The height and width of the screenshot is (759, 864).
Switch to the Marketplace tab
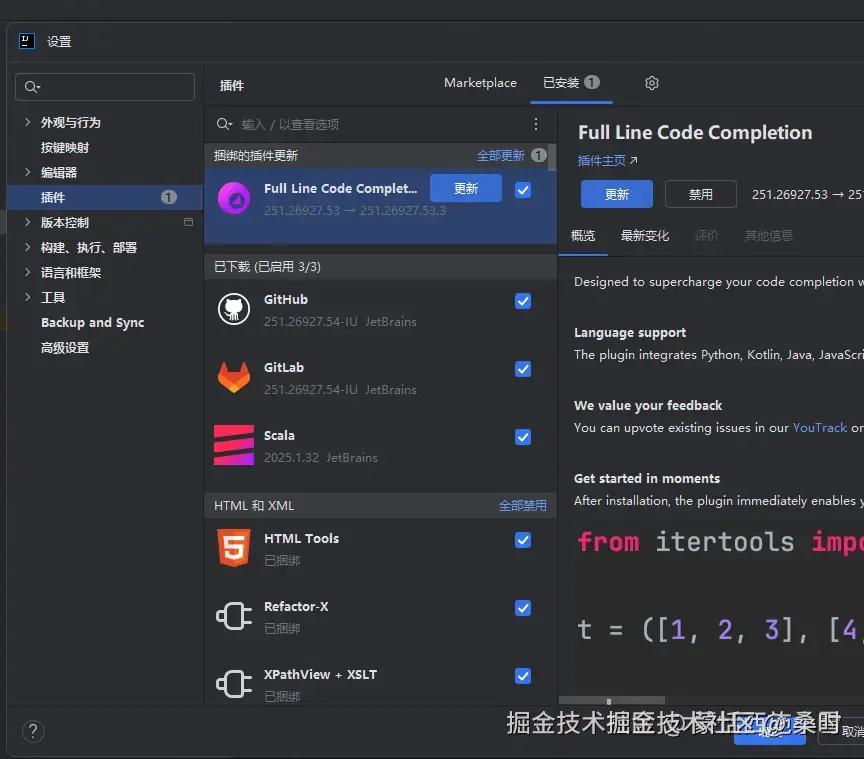tap(480, 83)
